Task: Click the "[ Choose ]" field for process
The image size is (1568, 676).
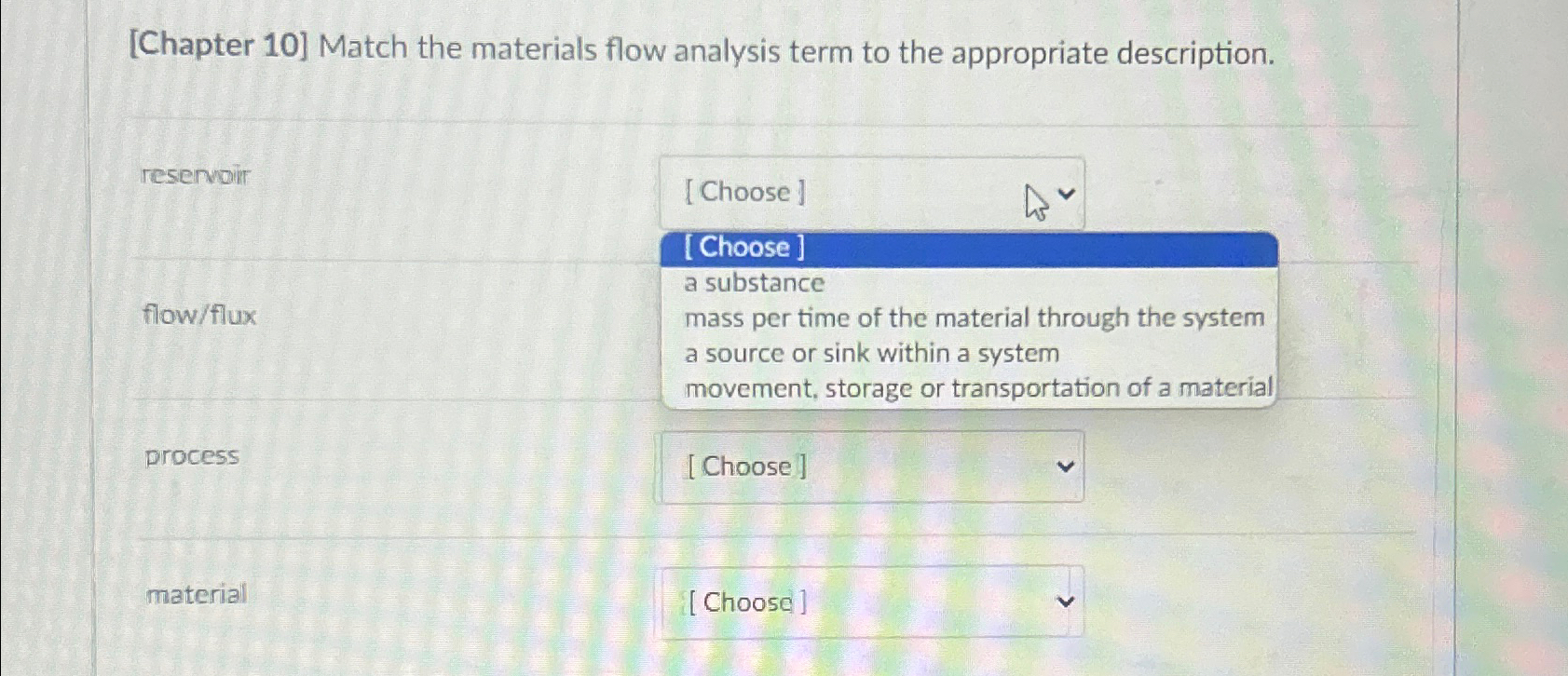Action: pos(744,466)
